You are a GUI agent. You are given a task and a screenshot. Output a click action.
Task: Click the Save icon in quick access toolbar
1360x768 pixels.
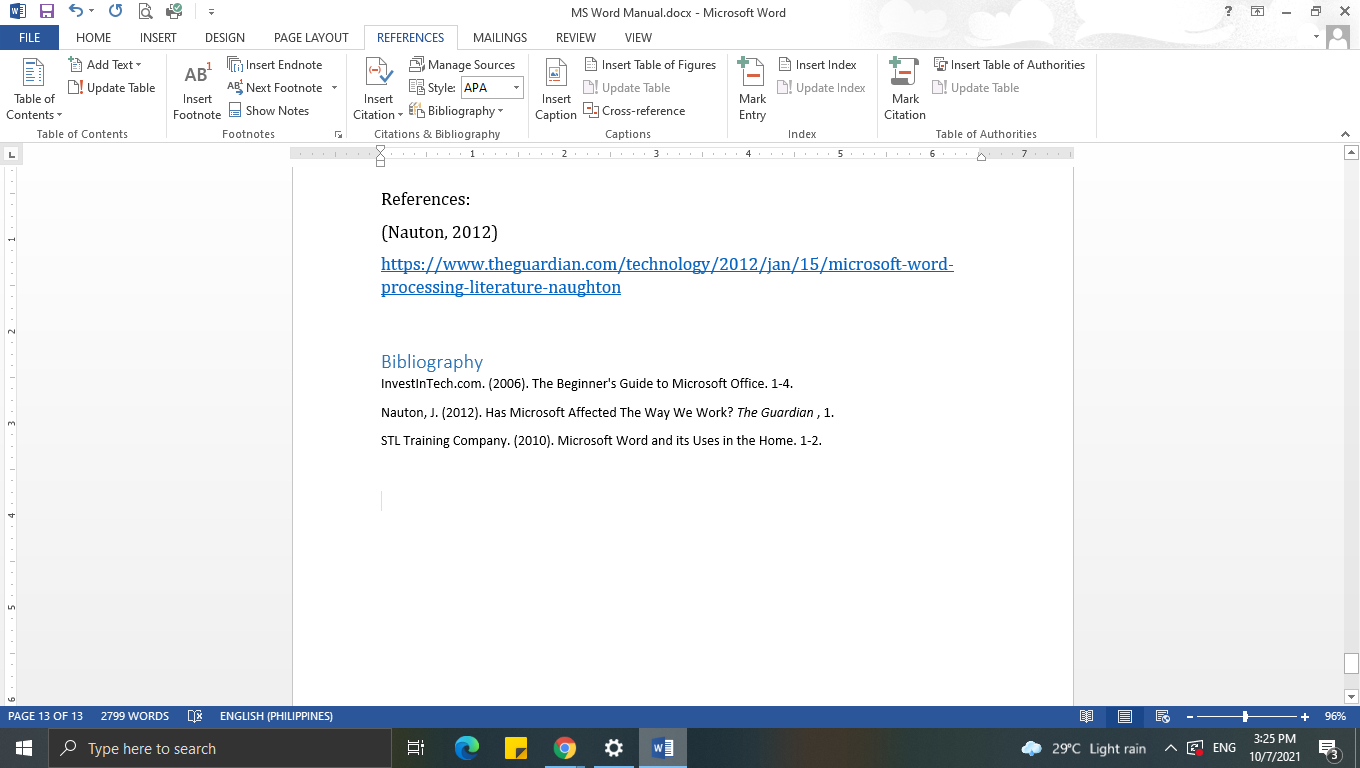[46, 12]
